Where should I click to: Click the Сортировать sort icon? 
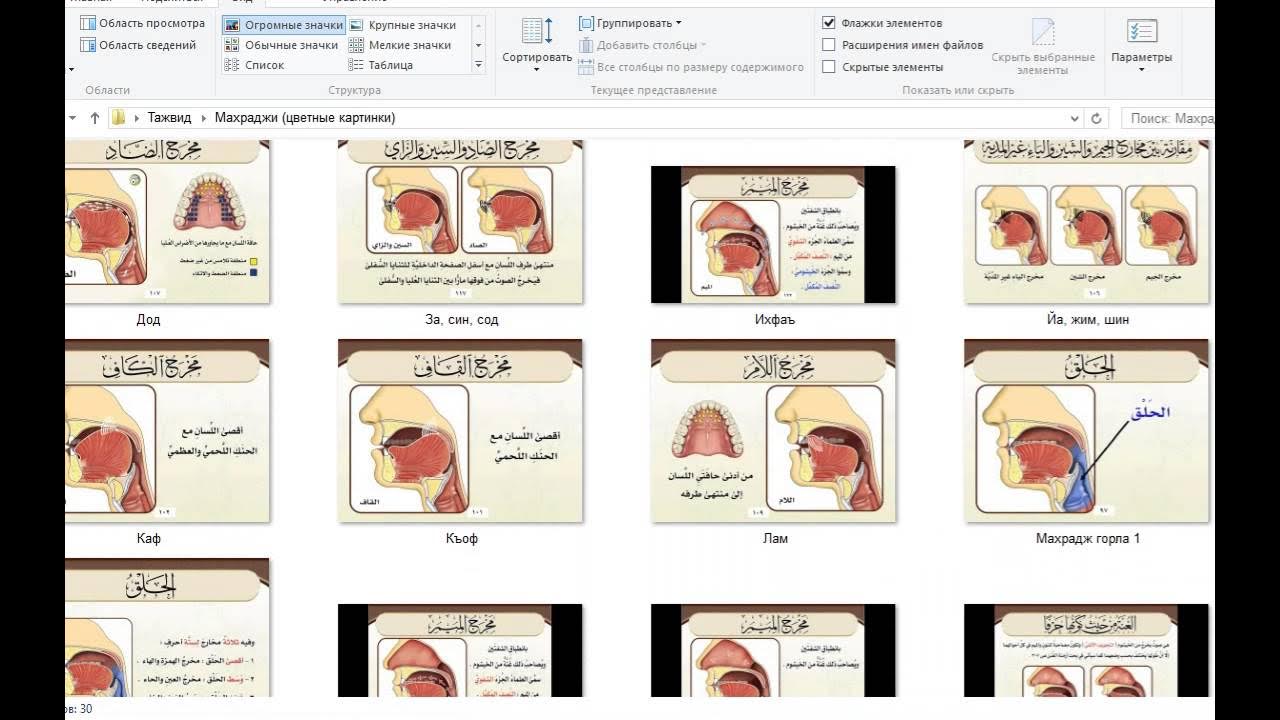tap(537, 31)
